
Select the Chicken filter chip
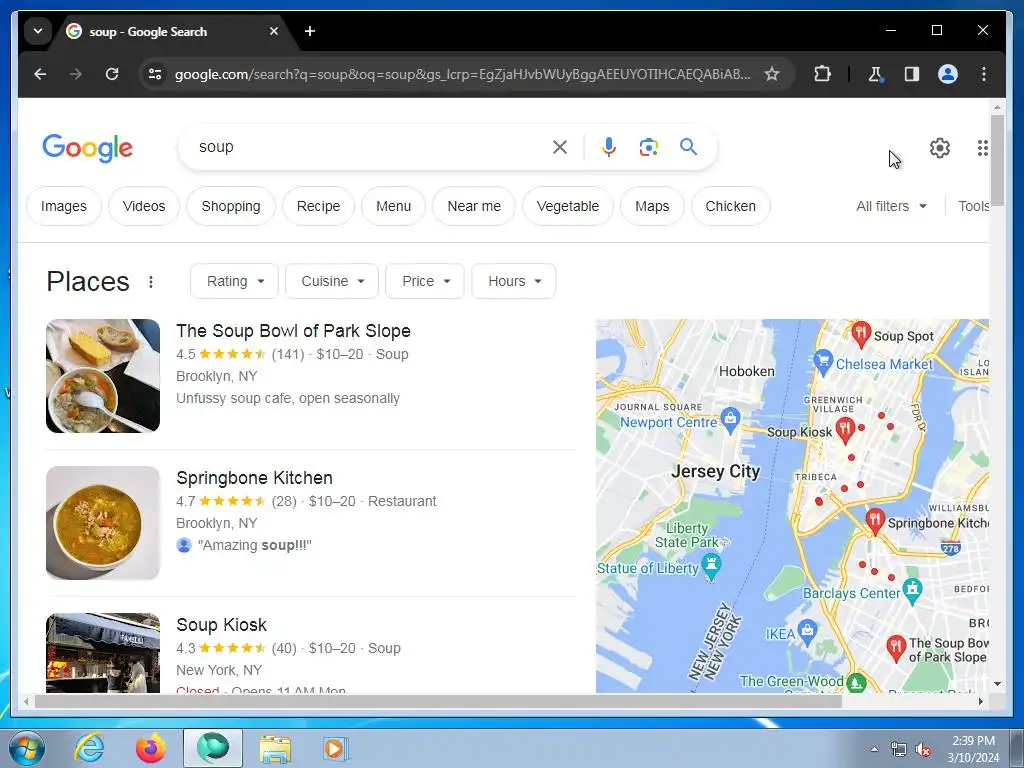tap(730, 206)
